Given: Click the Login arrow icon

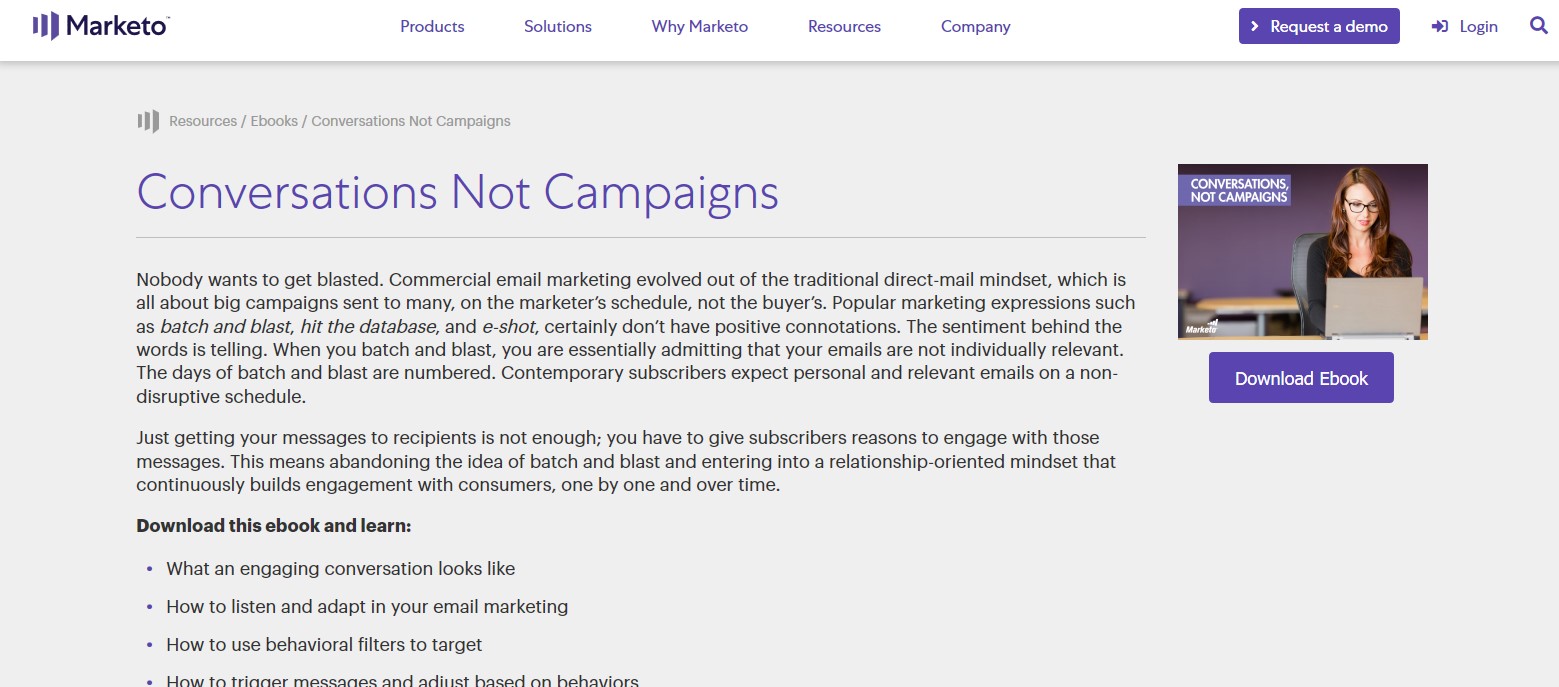Looking at the screenshot, I should click(x=1440, y=27).
